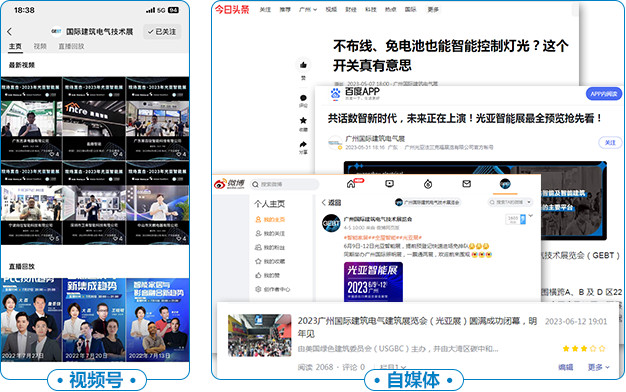Click 编辑 on the article card
Viewport: 626px width, 392px height.
coord(565,367)
